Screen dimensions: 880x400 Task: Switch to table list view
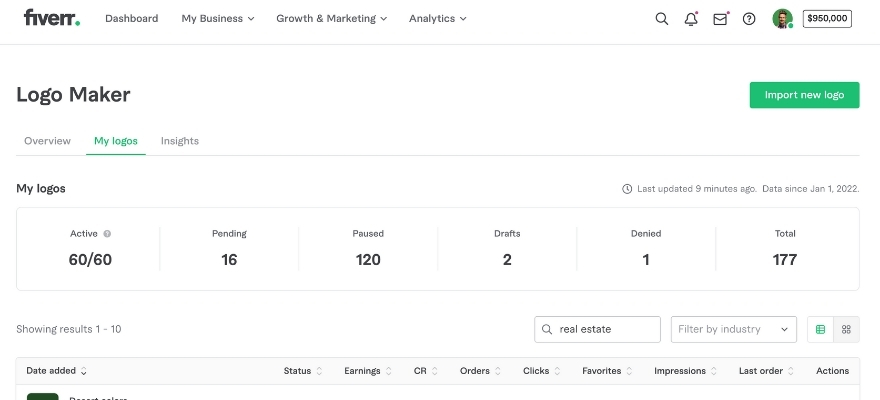[821, 329]
